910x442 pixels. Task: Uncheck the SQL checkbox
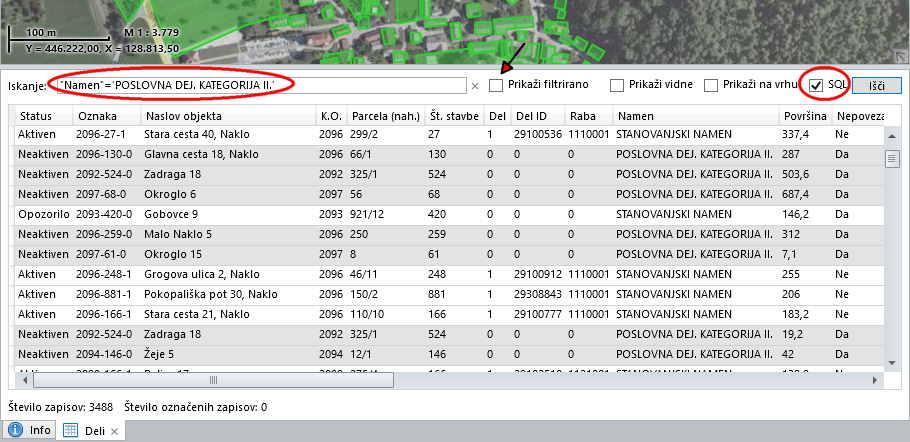(817, 86)
